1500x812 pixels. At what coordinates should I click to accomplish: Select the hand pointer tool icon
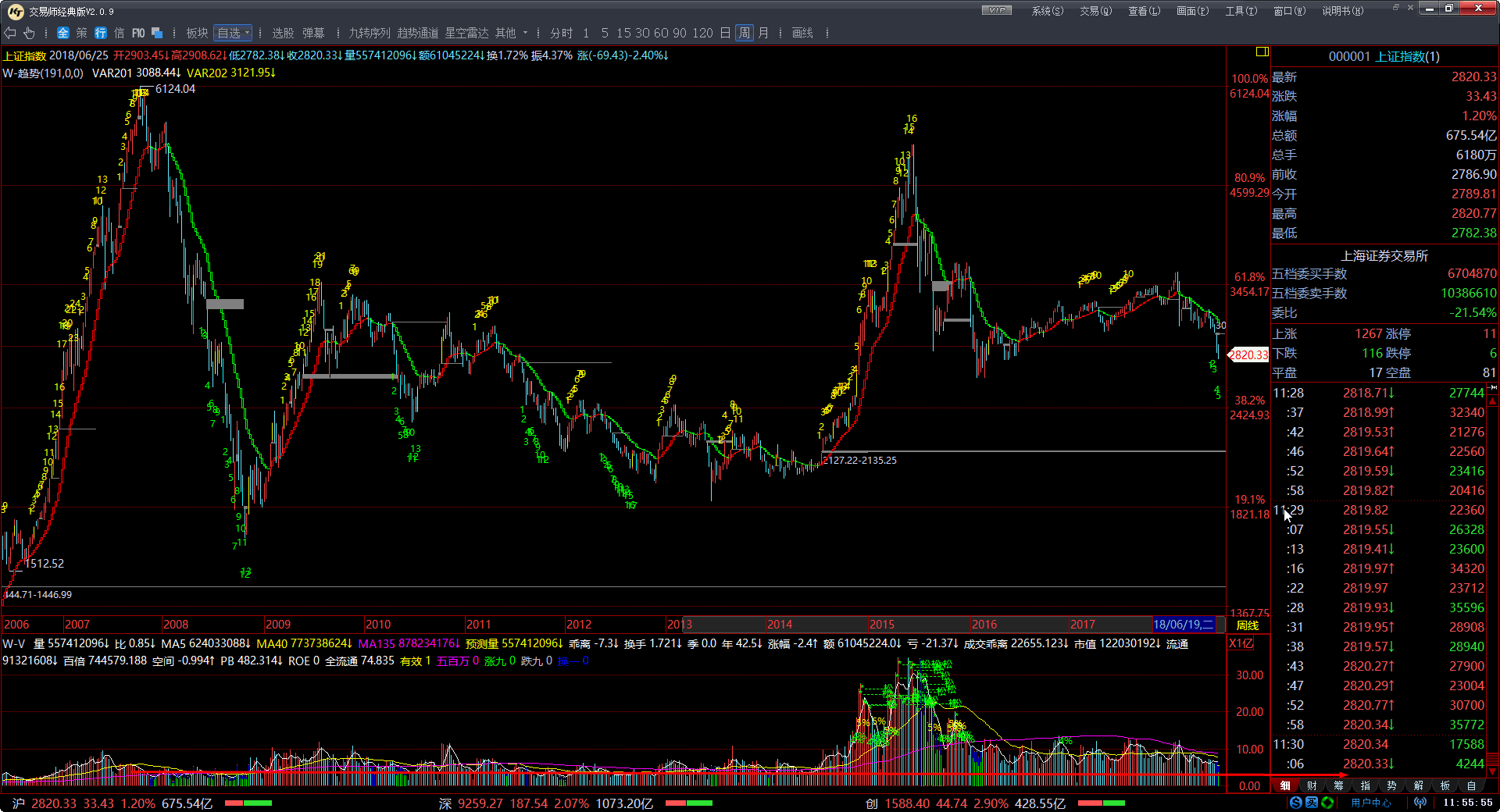click(29, 33)
